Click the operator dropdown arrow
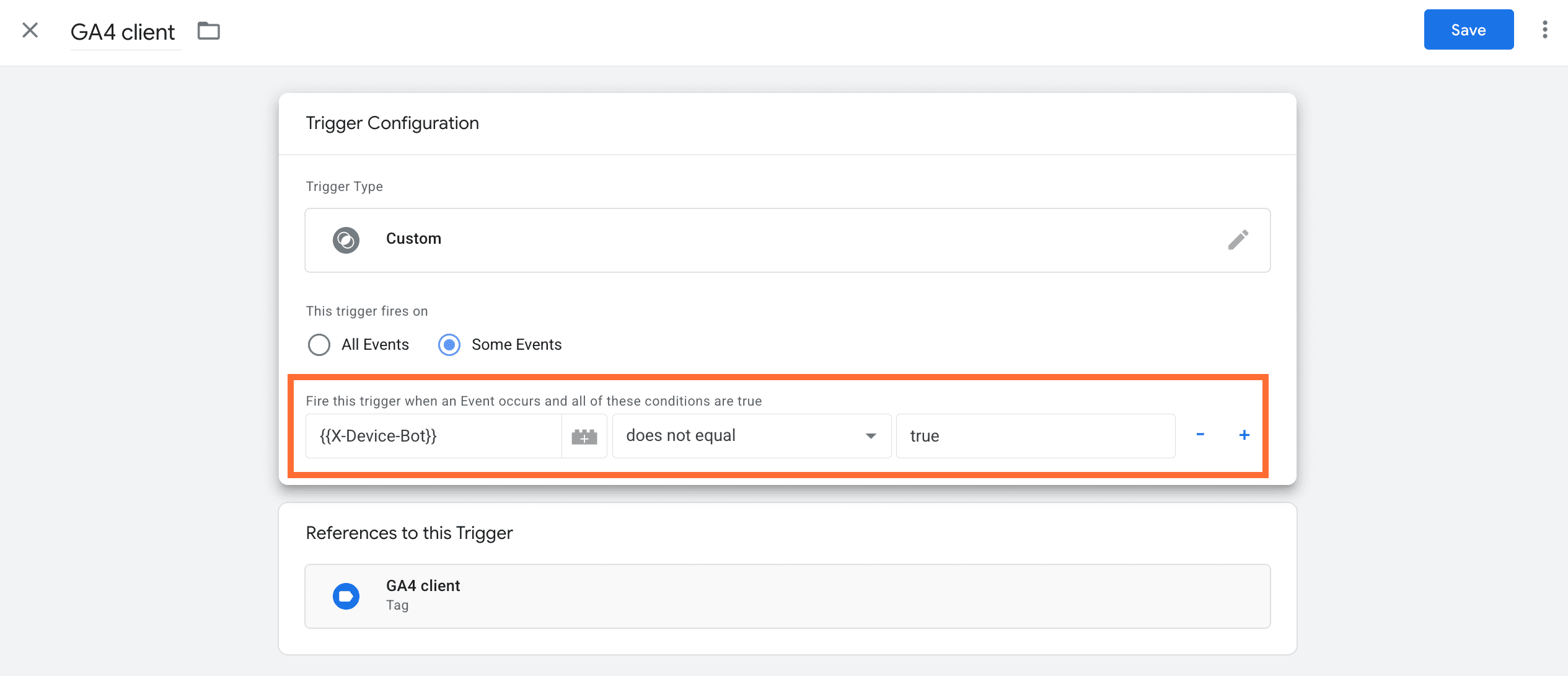 coord(870,437)
